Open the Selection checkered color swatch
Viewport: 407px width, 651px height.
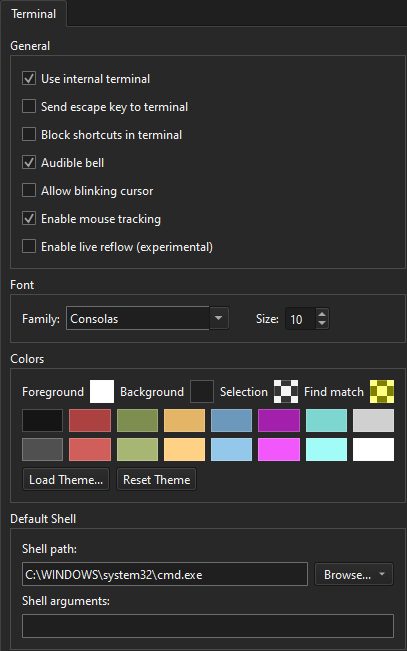[x=286, y=392]
